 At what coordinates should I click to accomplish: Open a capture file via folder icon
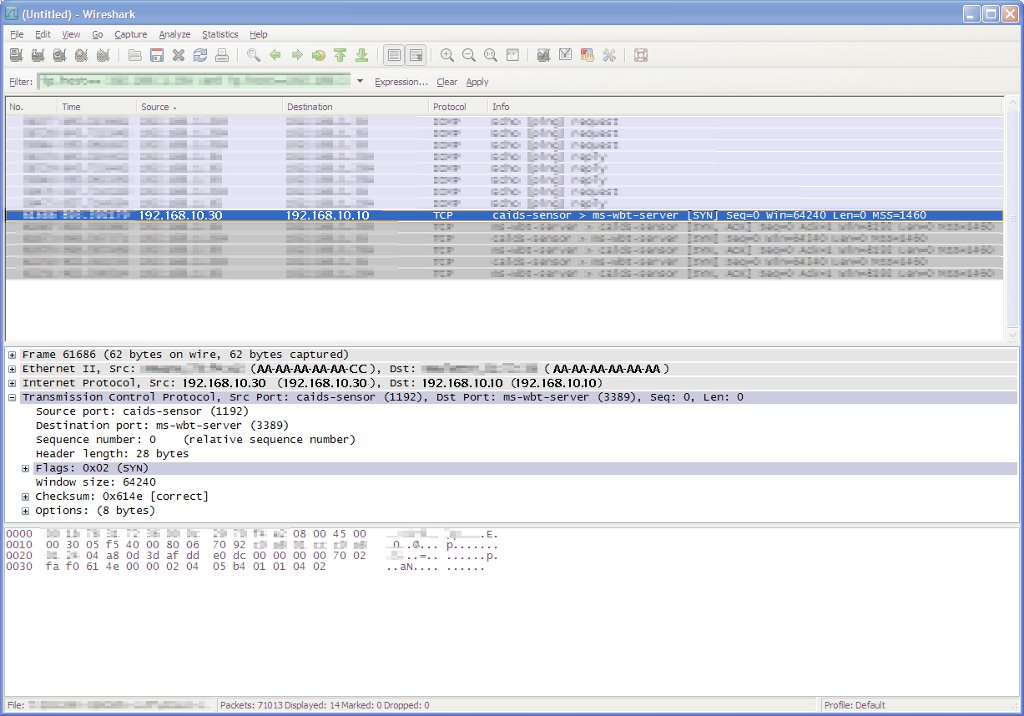pyautogui.click(x=135, y=56)
